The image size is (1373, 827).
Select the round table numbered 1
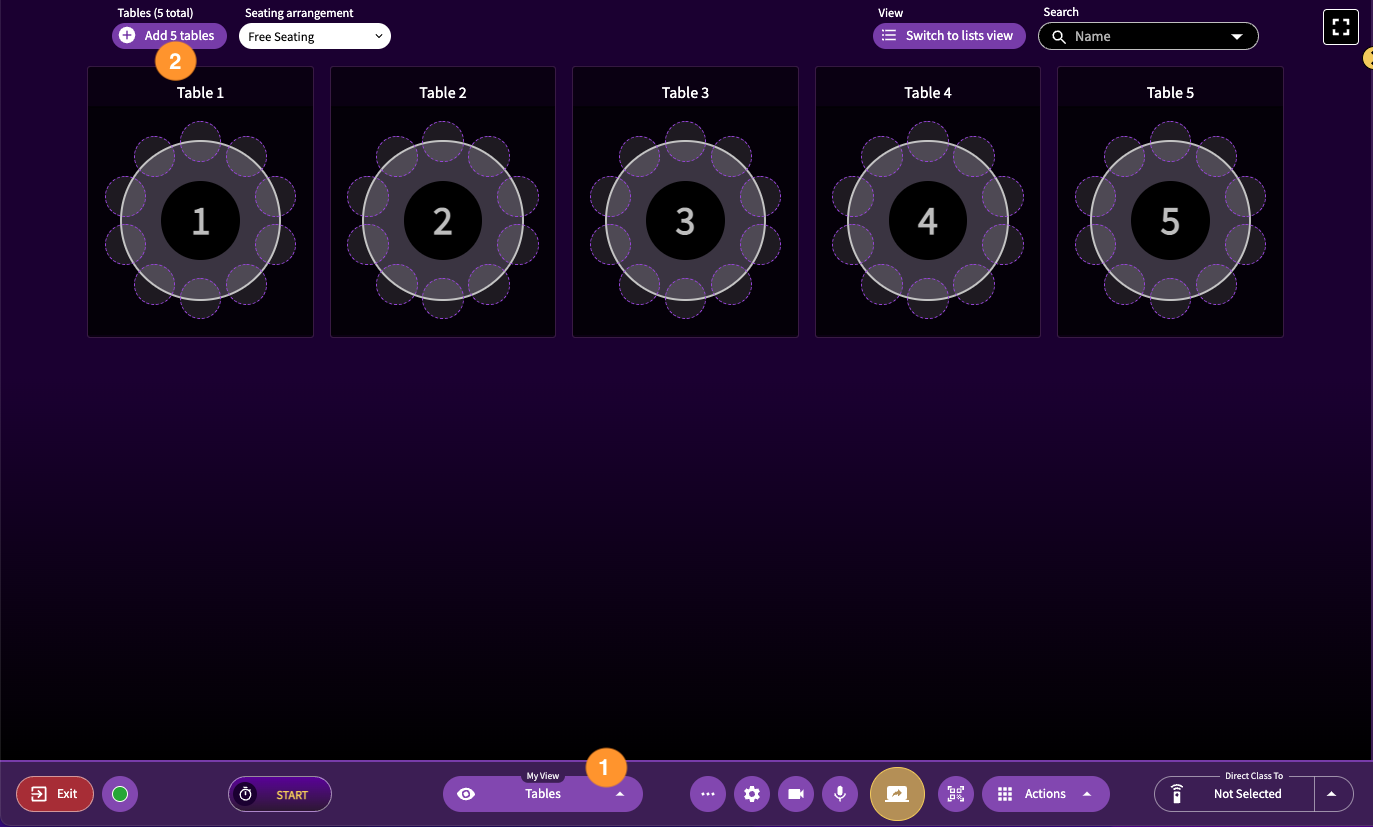coord(200,221)
